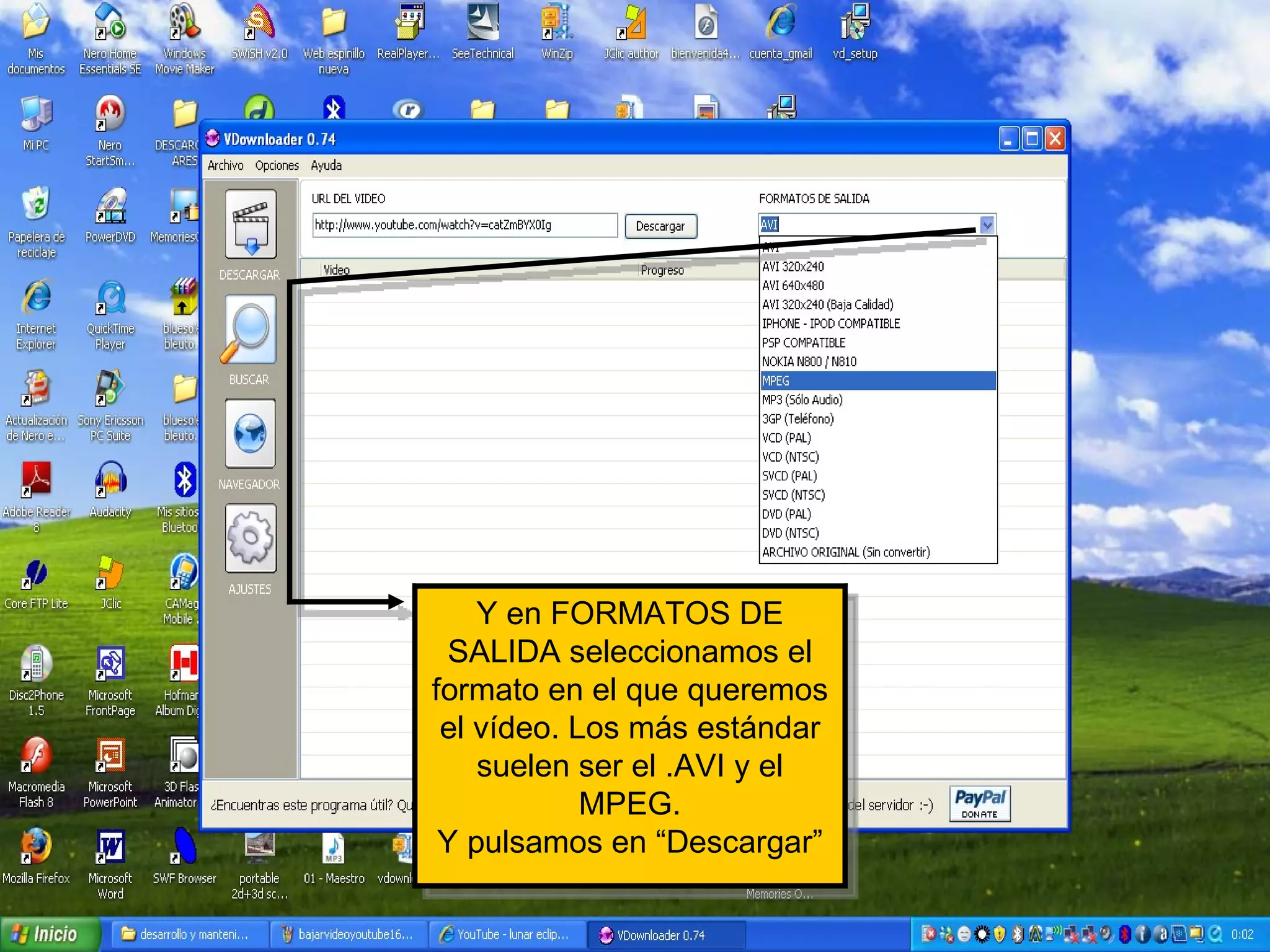Select vd_setup desktop icon
Screen dimensions: 1270x952
(x=855, y=32)
